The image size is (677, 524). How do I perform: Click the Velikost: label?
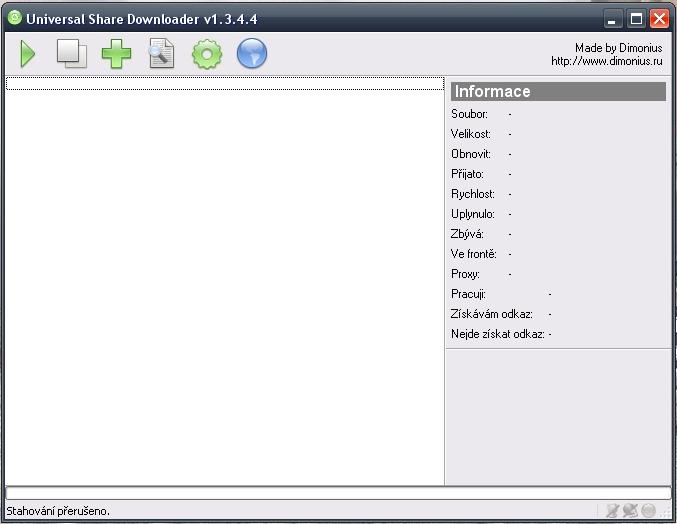(x=471, y=134)
